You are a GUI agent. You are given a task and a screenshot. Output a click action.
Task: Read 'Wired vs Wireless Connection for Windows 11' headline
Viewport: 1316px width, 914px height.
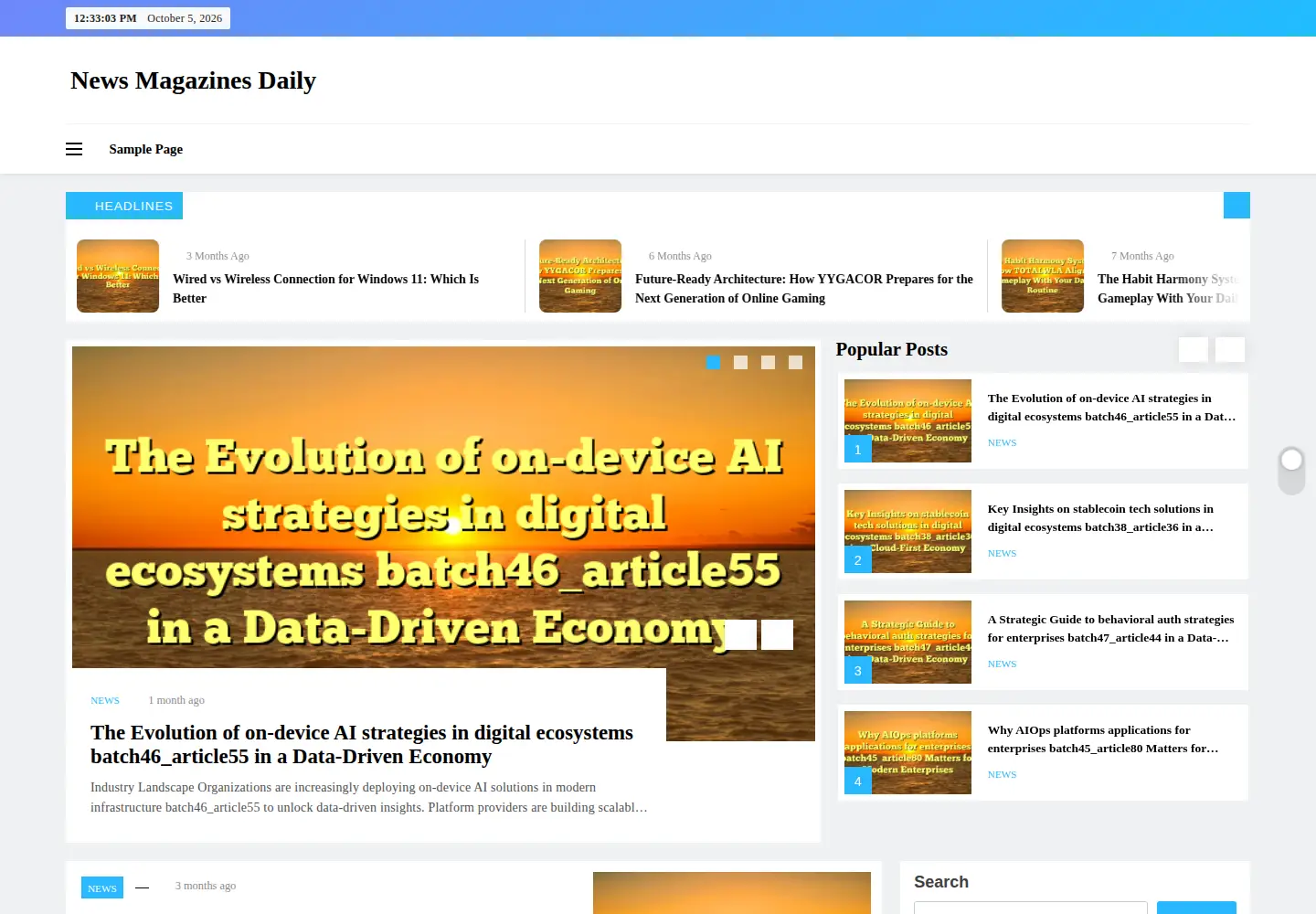click(x=325, y=289)
